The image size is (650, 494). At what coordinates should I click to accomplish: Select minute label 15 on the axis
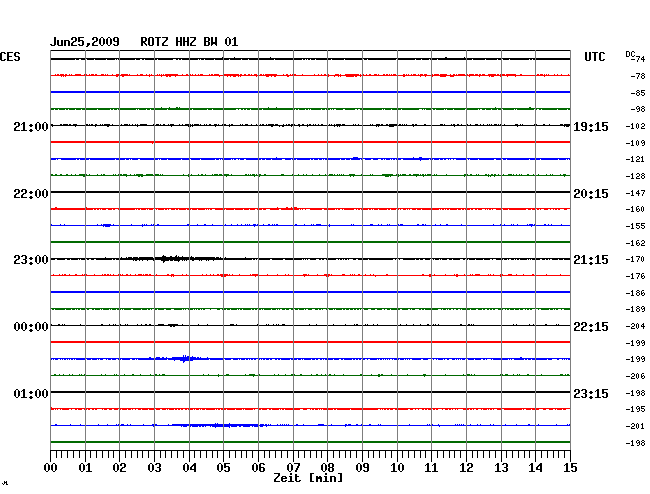coord(570,468)
